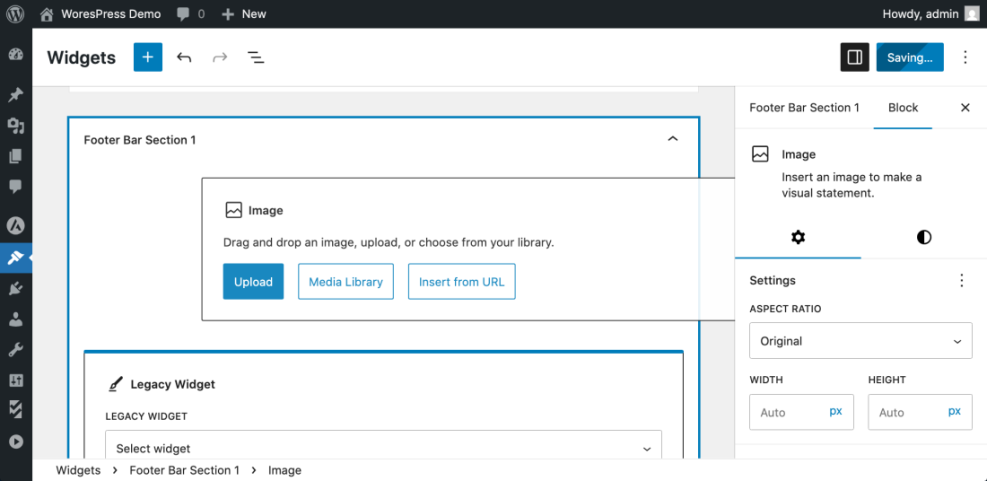Open the Settings sliders sidebar icon
This screenshot has width=987, height=481.
click(x=16, y=380)
